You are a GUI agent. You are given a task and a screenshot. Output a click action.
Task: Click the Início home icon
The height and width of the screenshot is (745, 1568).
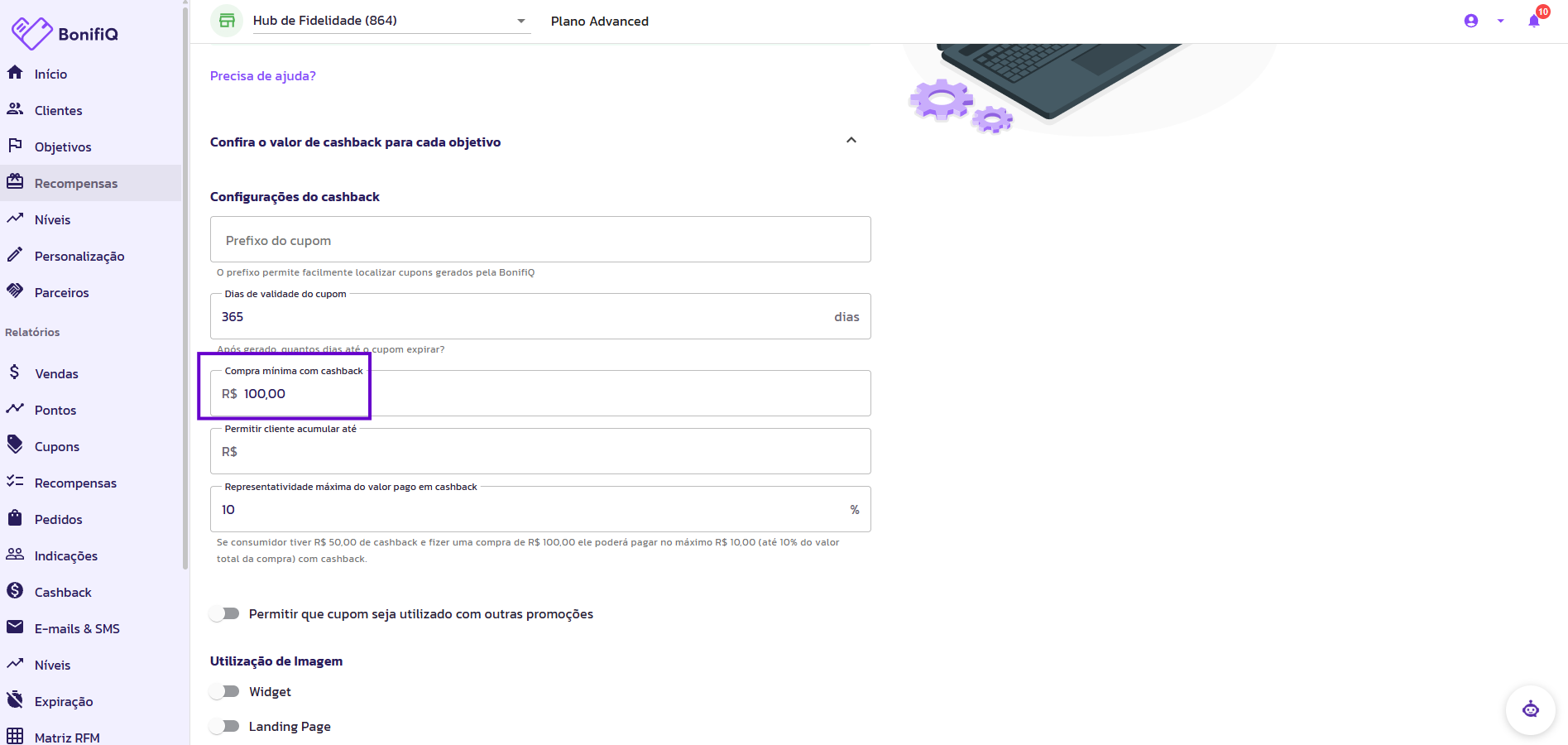[x=15, y=73]
